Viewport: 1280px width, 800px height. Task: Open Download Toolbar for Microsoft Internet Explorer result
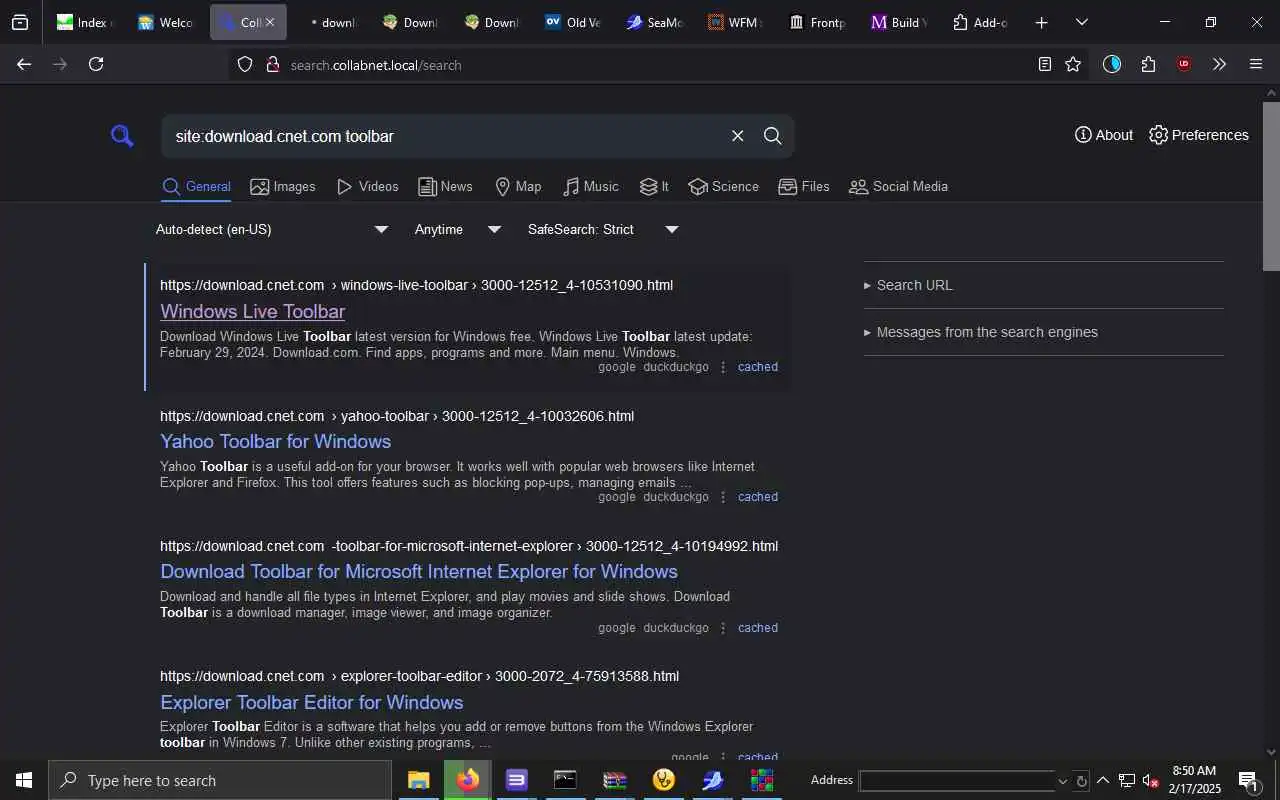[x=419, y=571]
